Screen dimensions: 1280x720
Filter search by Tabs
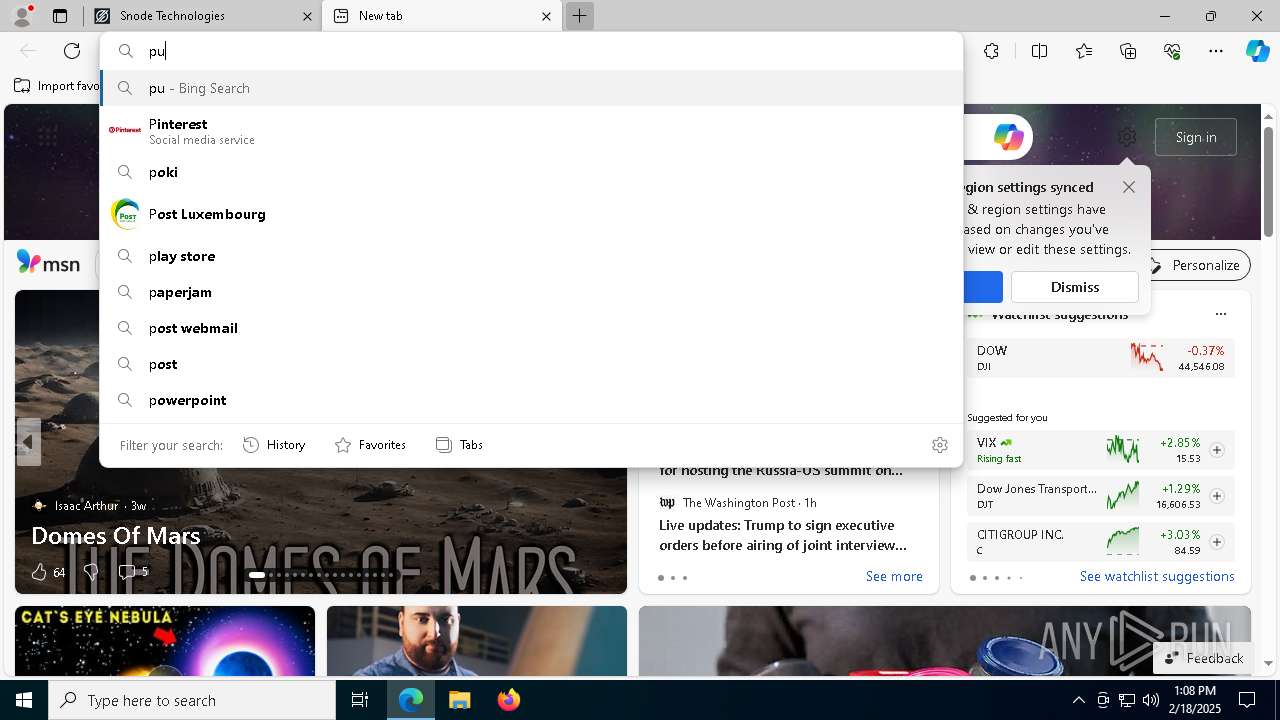[459, 445]
